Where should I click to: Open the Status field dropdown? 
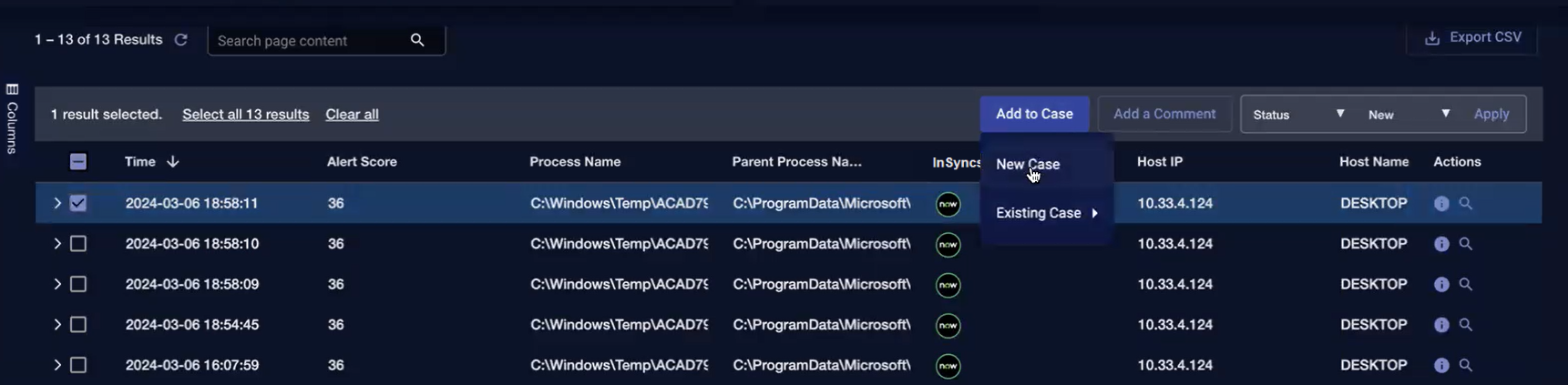click(1297, 114)
